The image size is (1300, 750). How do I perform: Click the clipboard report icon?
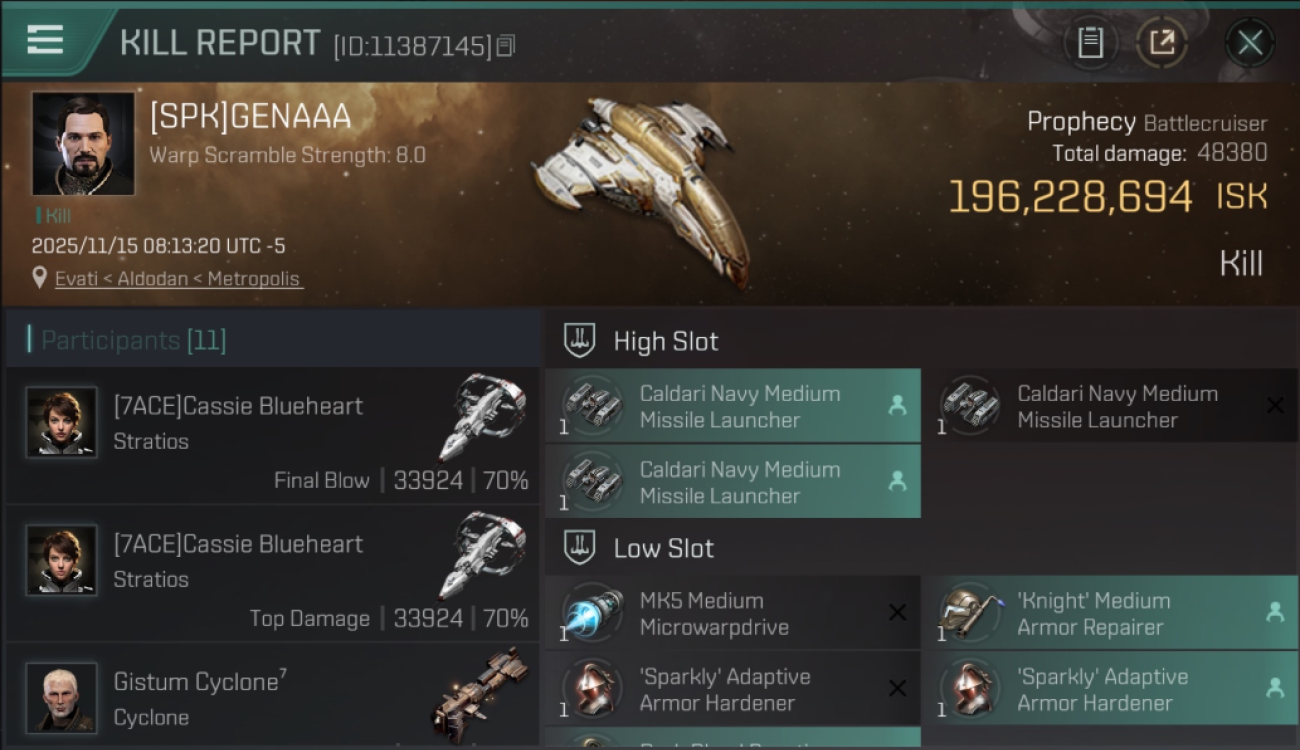point(1090,43)
